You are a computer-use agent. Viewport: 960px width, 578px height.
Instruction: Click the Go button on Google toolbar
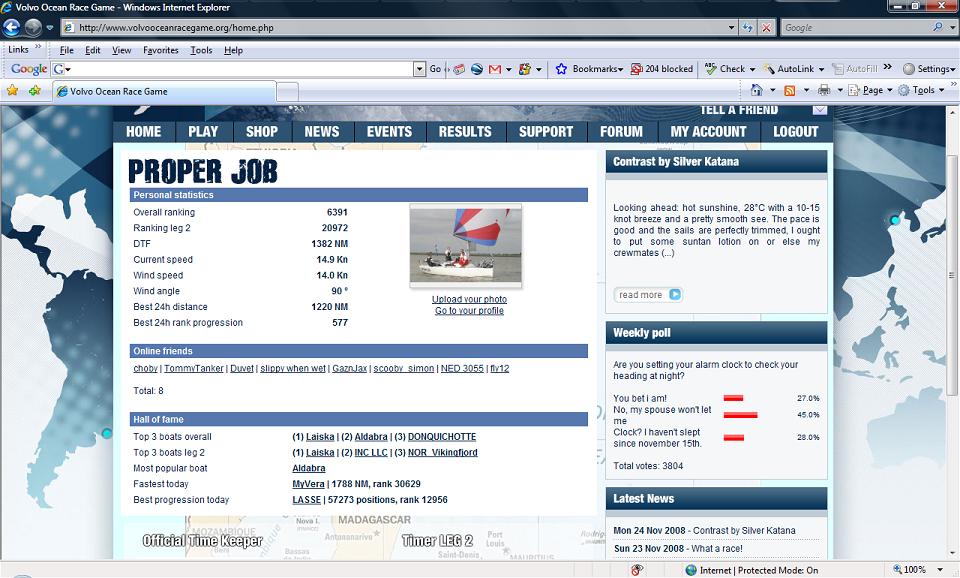pyautogui.click(x=435, y=69)
